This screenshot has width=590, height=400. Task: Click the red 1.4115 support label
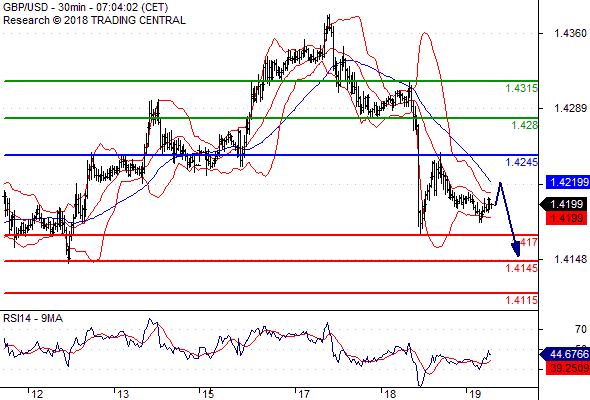[x=522, y=300]
